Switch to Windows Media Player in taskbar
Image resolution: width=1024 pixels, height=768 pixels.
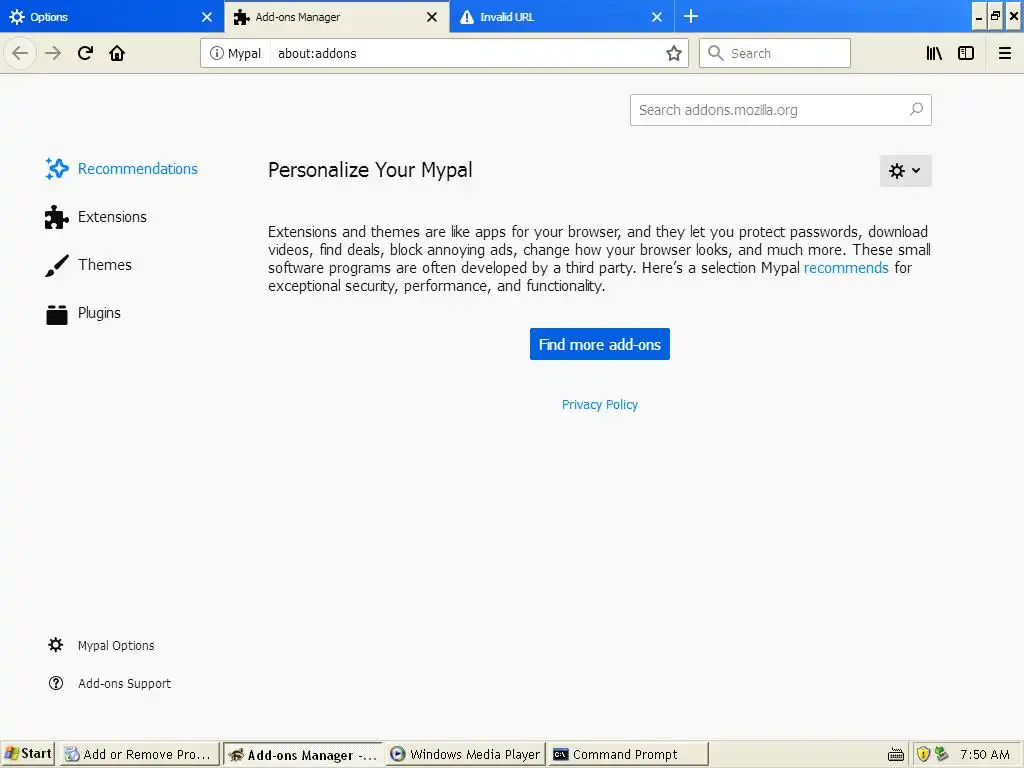[x=465, y=754]
